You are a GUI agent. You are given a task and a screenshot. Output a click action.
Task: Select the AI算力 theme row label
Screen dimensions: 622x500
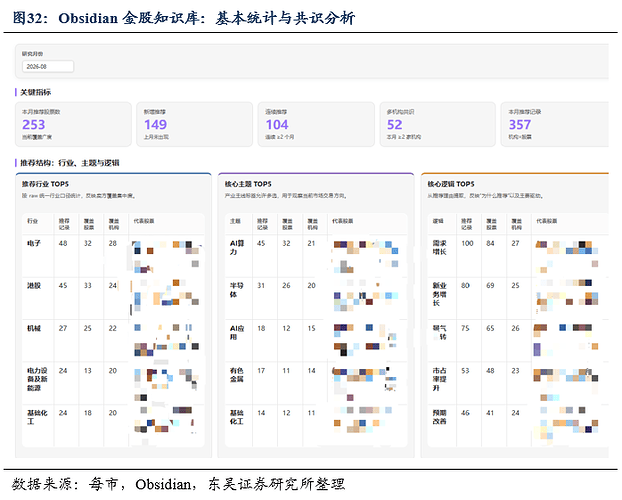(237, 247)
